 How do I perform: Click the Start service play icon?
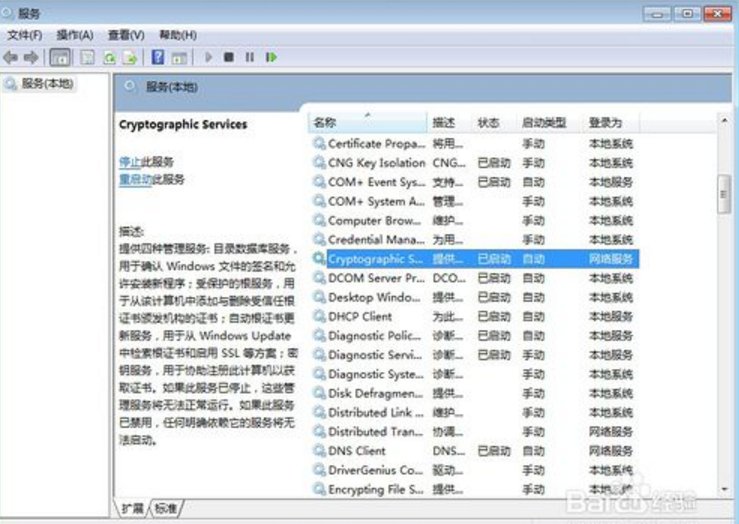208,57
